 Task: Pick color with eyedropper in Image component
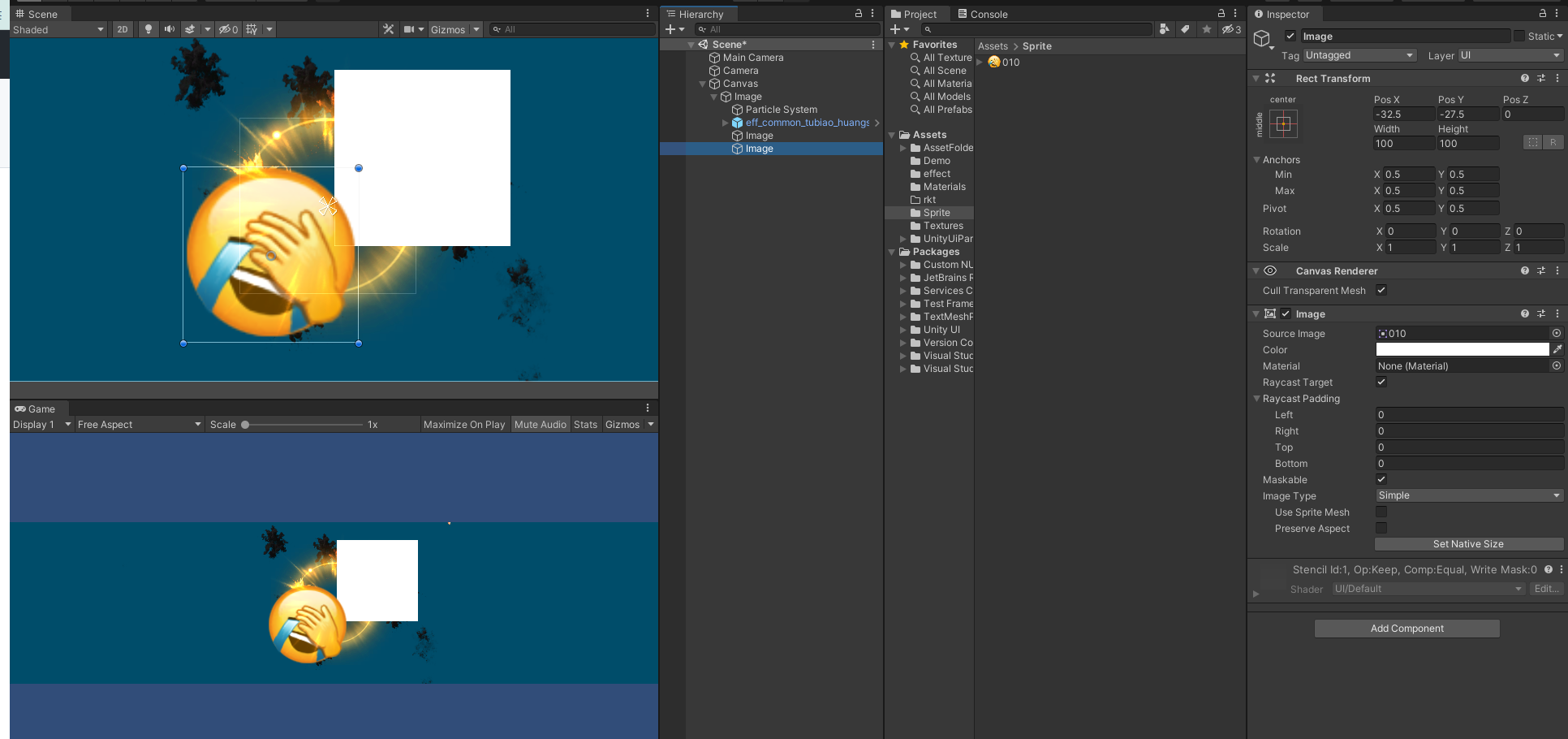1557,349
